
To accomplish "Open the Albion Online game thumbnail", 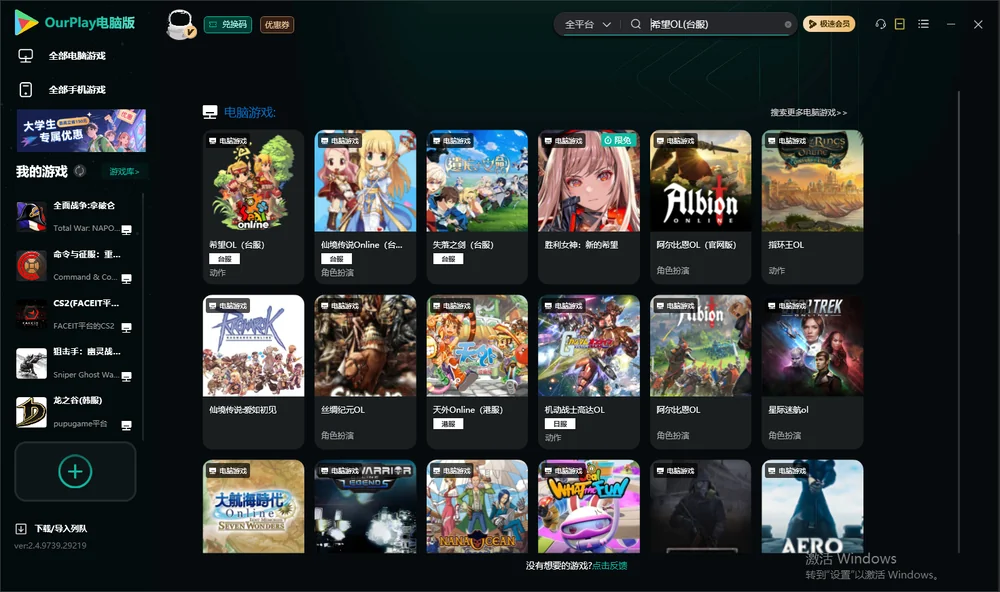I will coord(700,181).
